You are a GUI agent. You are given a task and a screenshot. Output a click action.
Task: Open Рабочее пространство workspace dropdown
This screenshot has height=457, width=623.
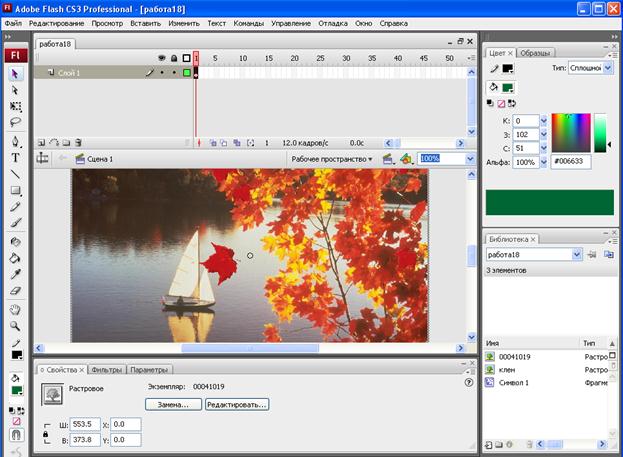pyautogui.click(x=331, y=158)
